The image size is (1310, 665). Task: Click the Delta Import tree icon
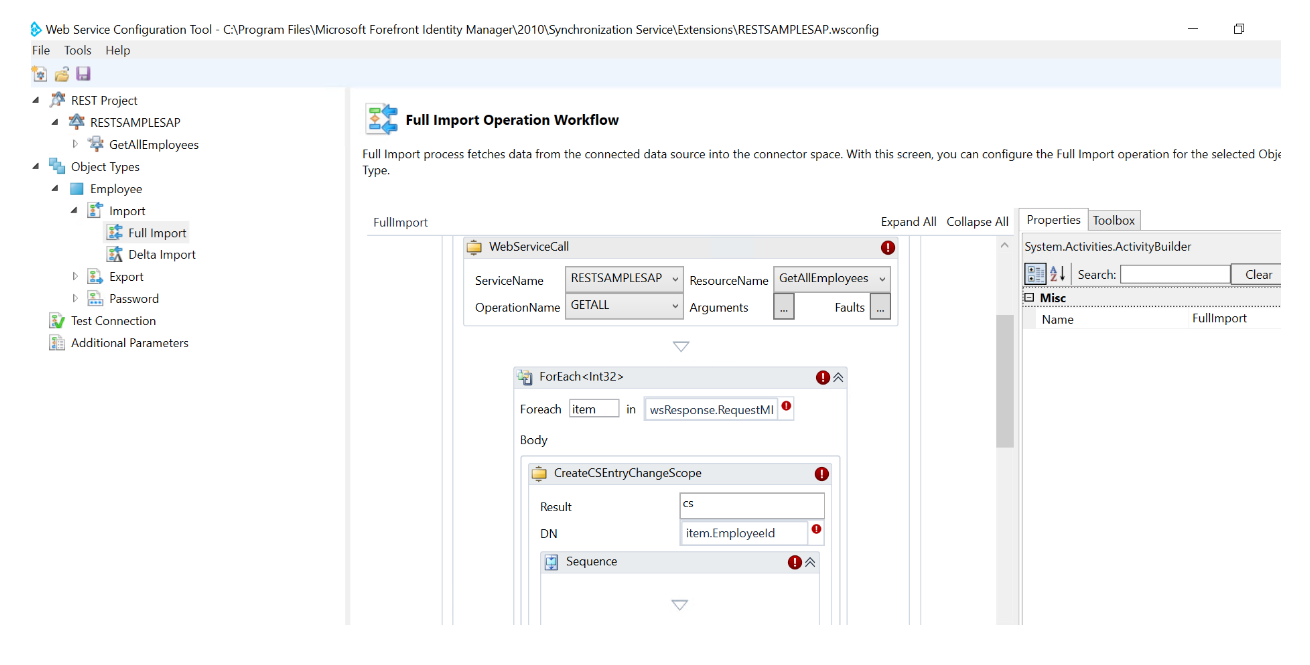[115, 254]
